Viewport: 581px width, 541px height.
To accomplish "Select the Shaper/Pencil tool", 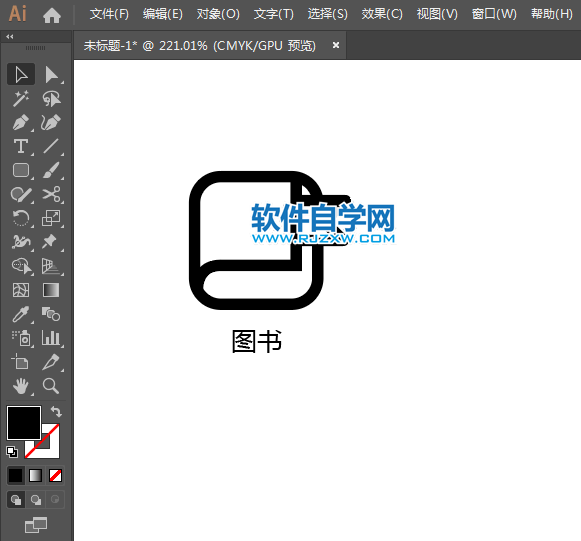I will coord(21,194).
